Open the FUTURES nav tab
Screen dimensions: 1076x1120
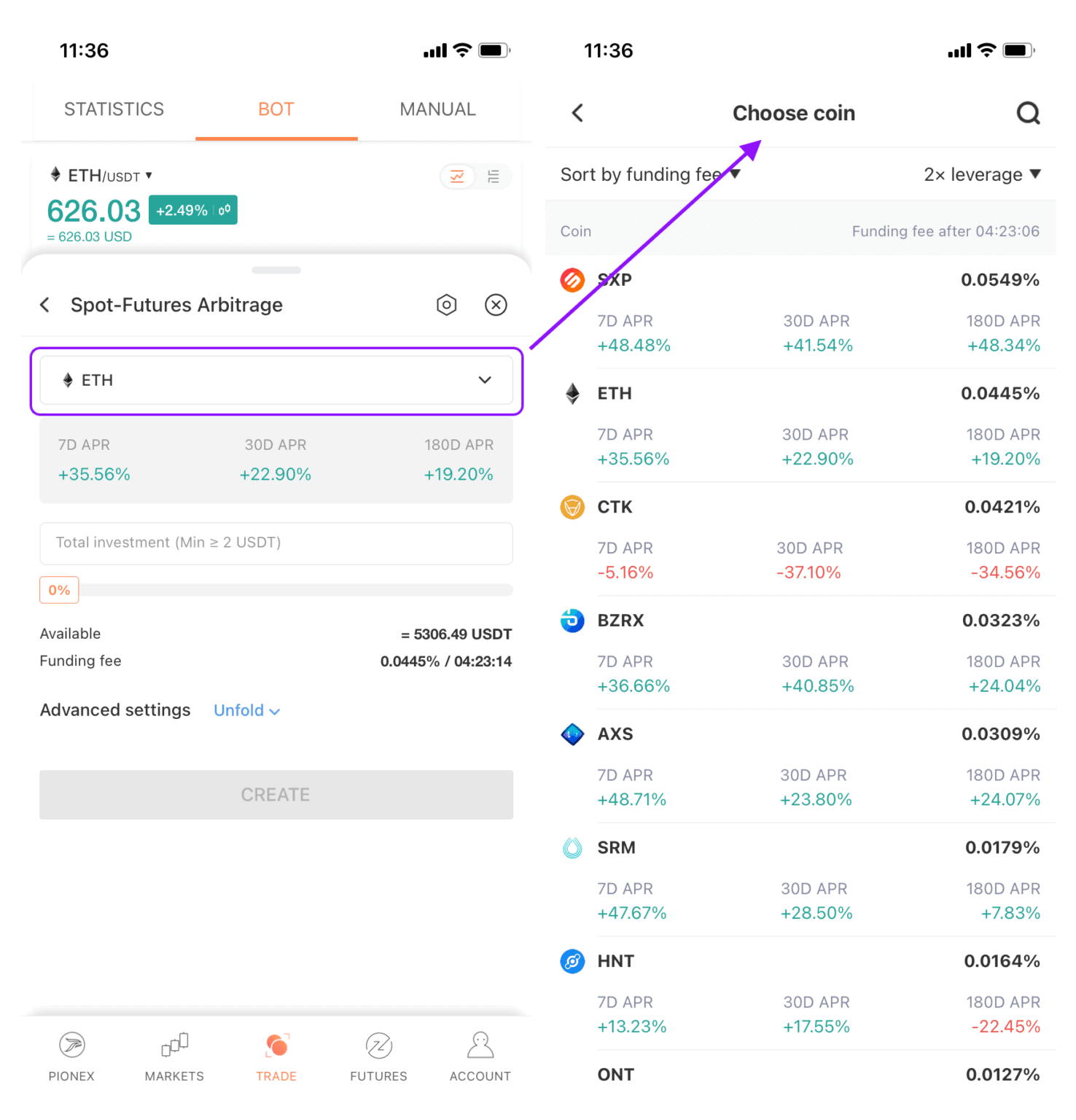378,1056
